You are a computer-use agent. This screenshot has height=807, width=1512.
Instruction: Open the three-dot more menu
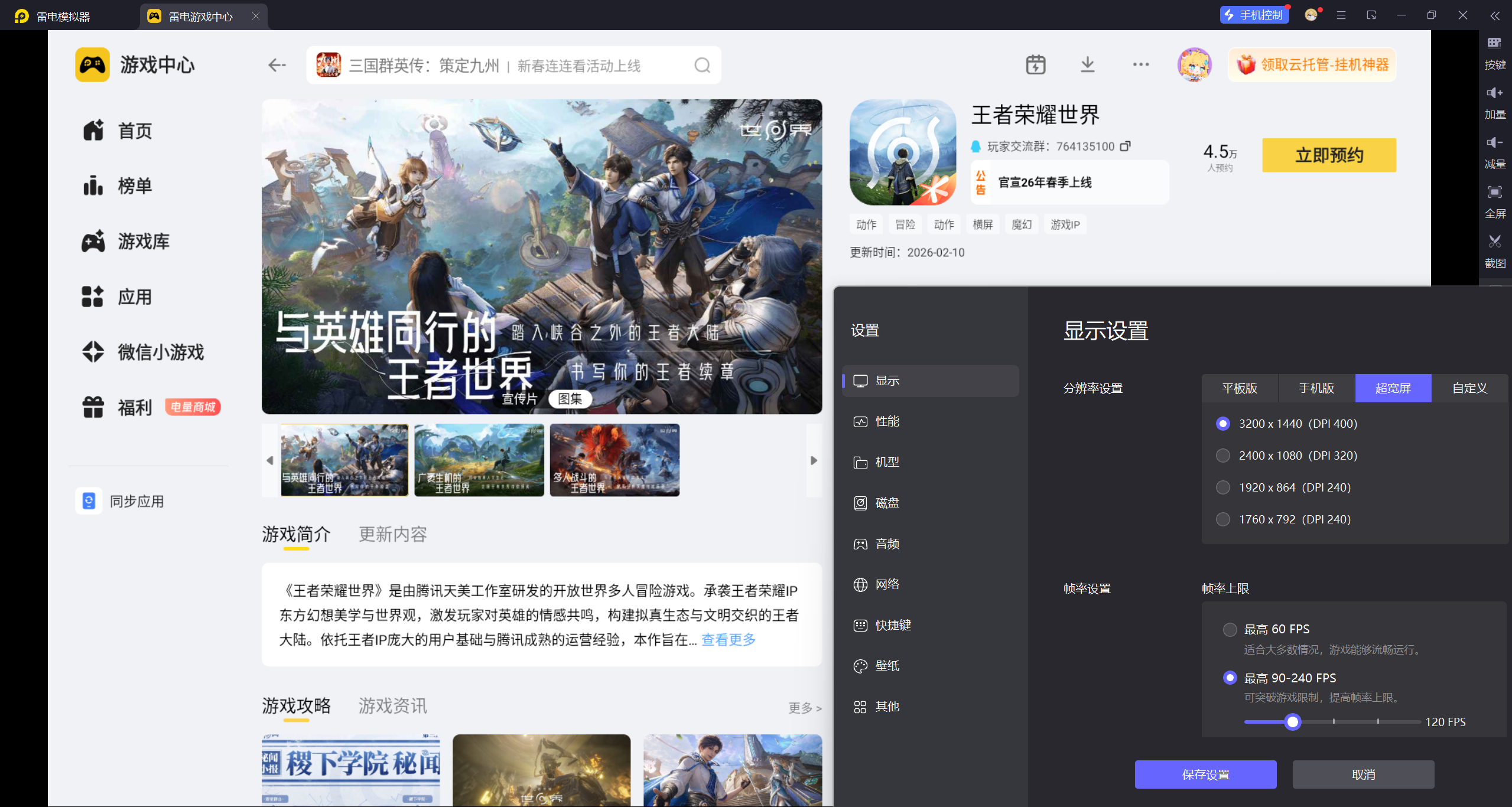(1140, 64)
